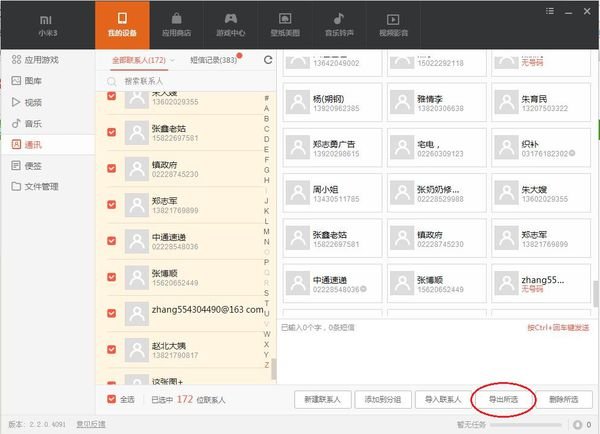Click the 导出所选 export button
Screen dimensions: 600x434
click(x=504, y=400)
